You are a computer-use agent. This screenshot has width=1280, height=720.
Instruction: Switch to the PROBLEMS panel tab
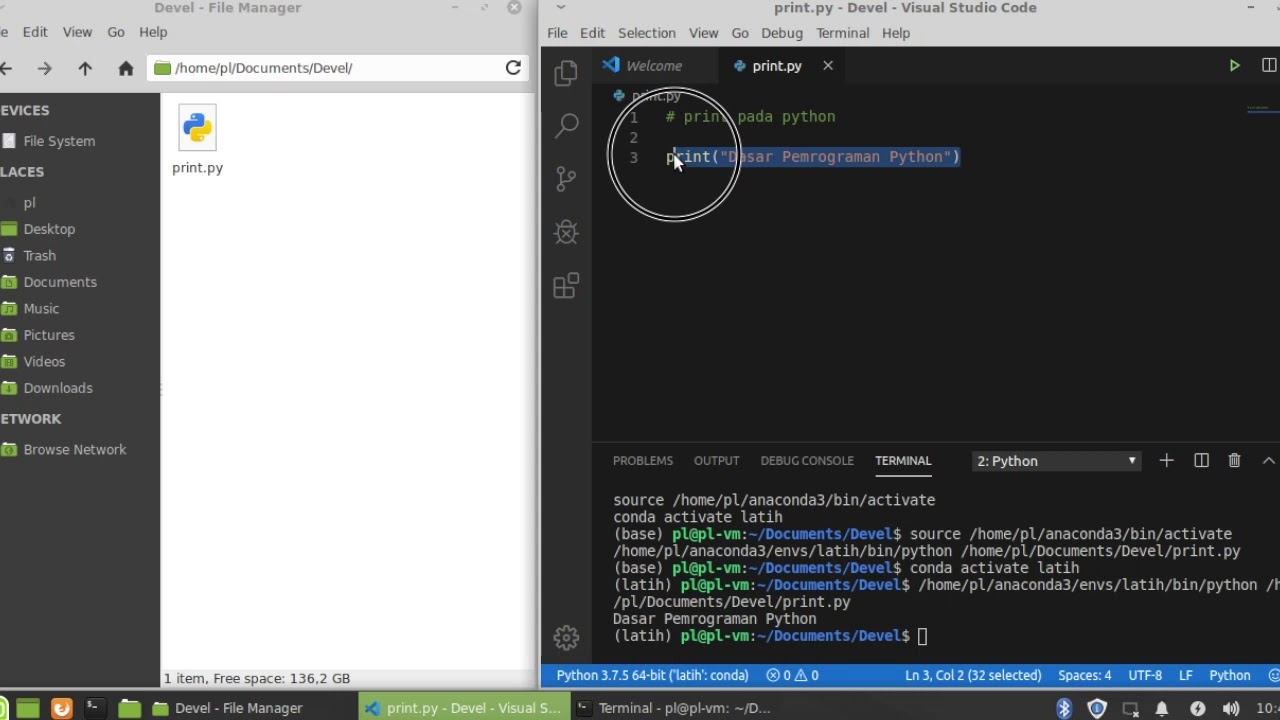tap(643, 461)
